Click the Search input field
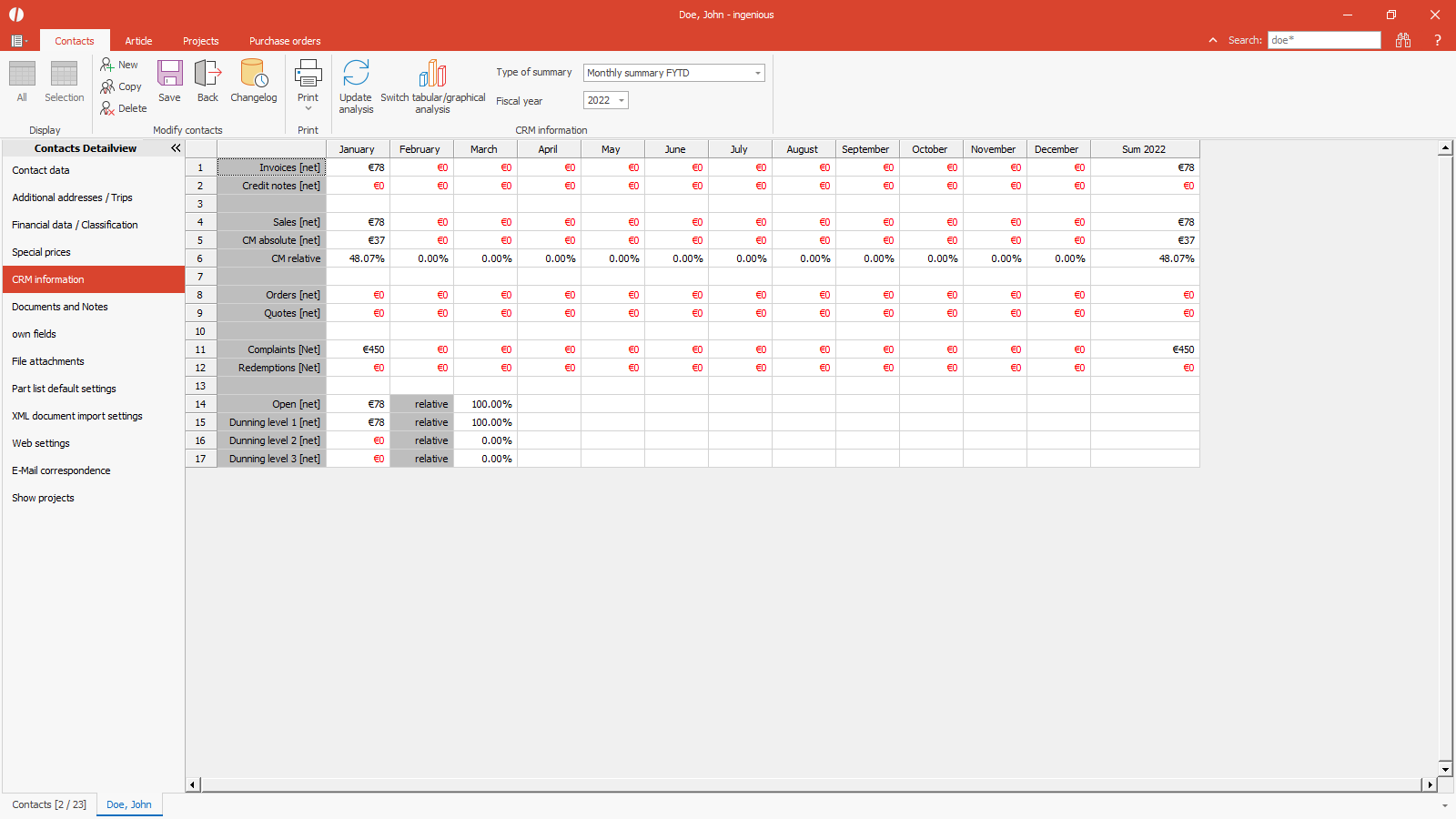 click(1324, 40)
